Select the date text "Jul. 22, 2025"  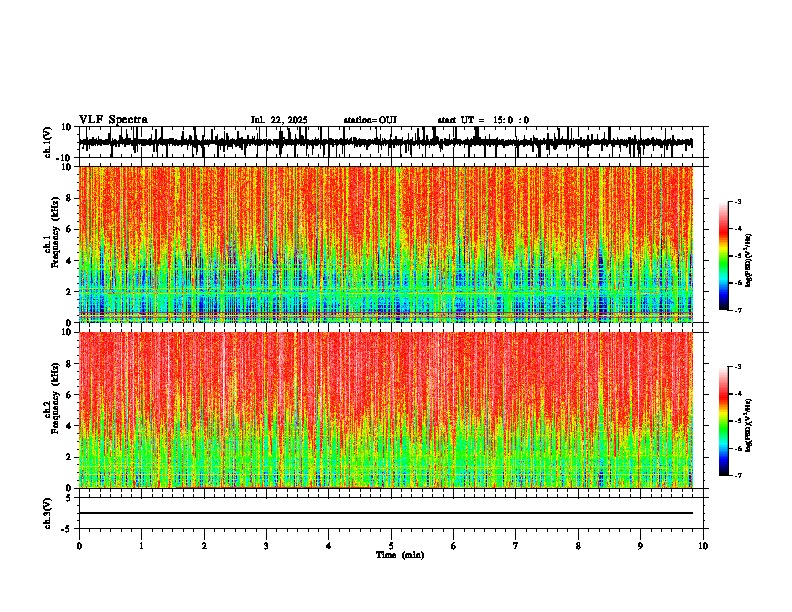279,120
